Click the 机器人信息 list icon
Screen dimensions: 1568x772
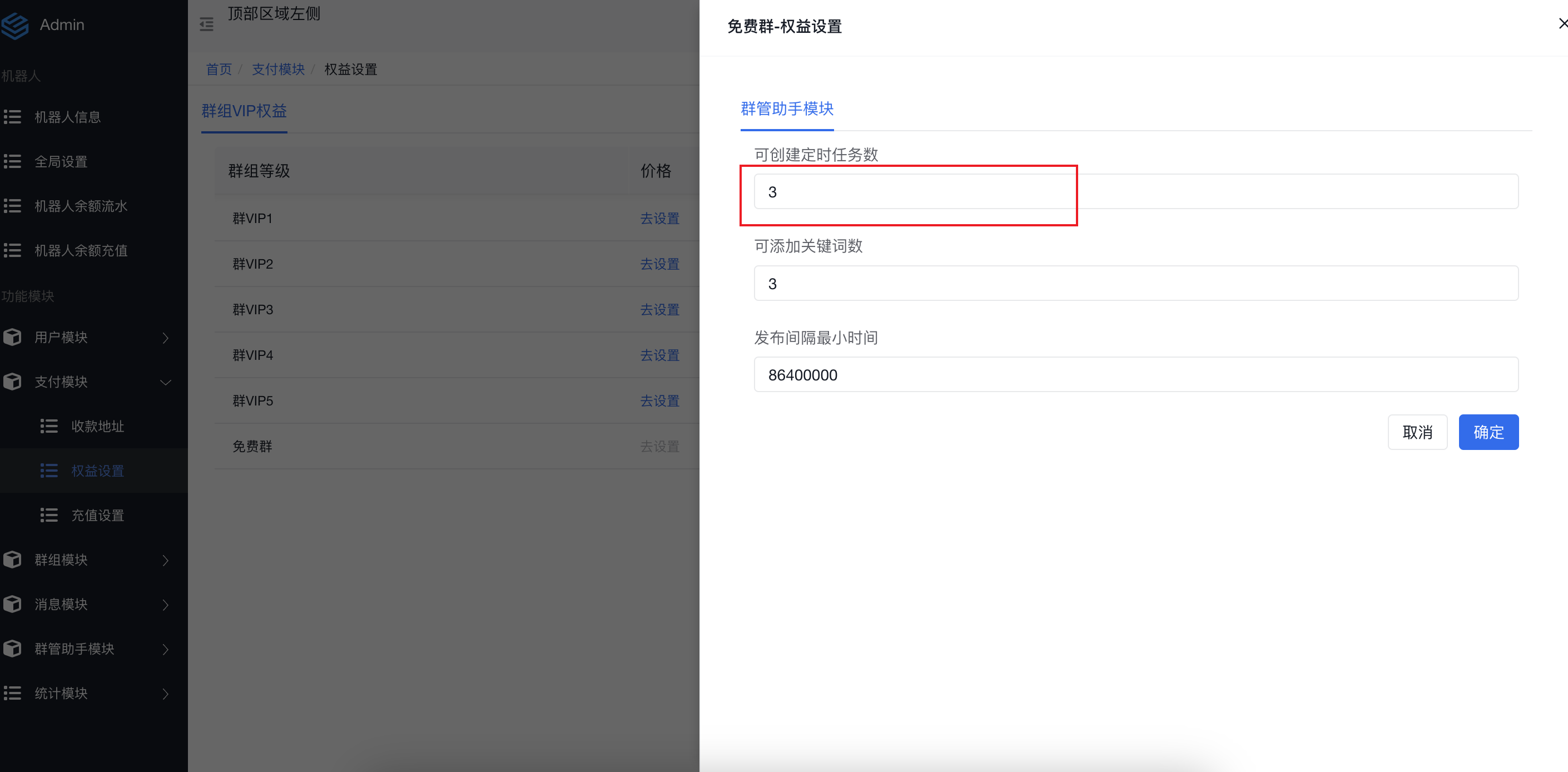click(x=13, y=117)
